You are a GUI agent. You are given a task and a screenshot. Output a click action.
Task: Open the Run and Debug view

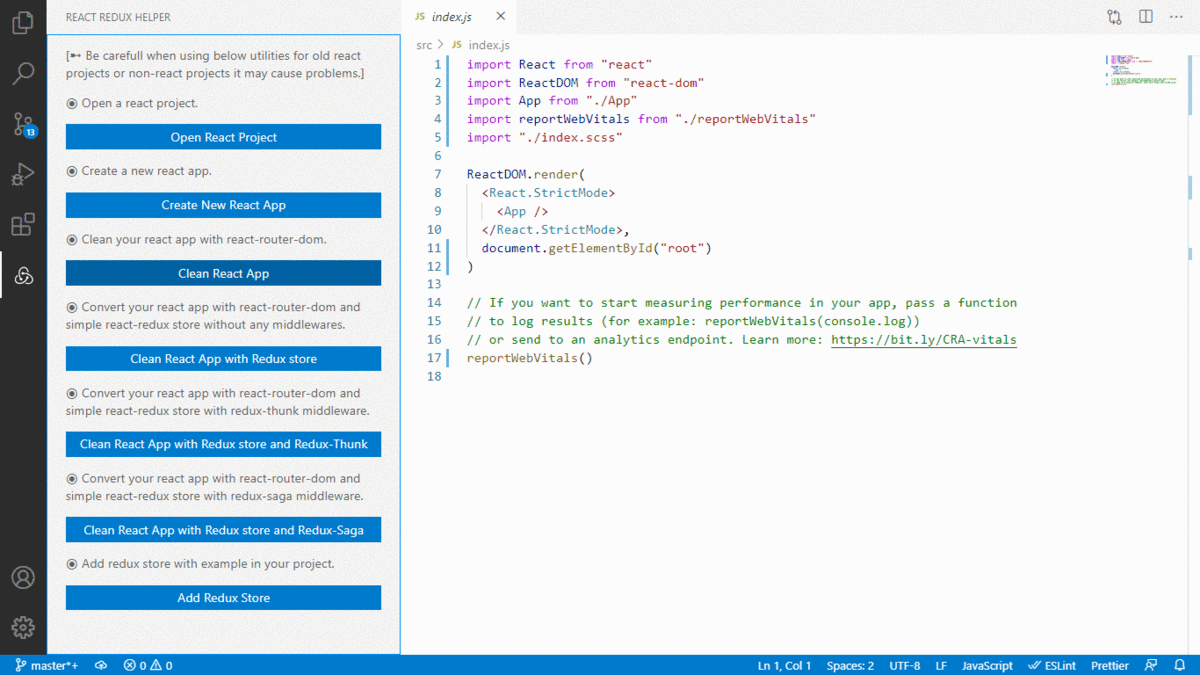coord(23,174)
